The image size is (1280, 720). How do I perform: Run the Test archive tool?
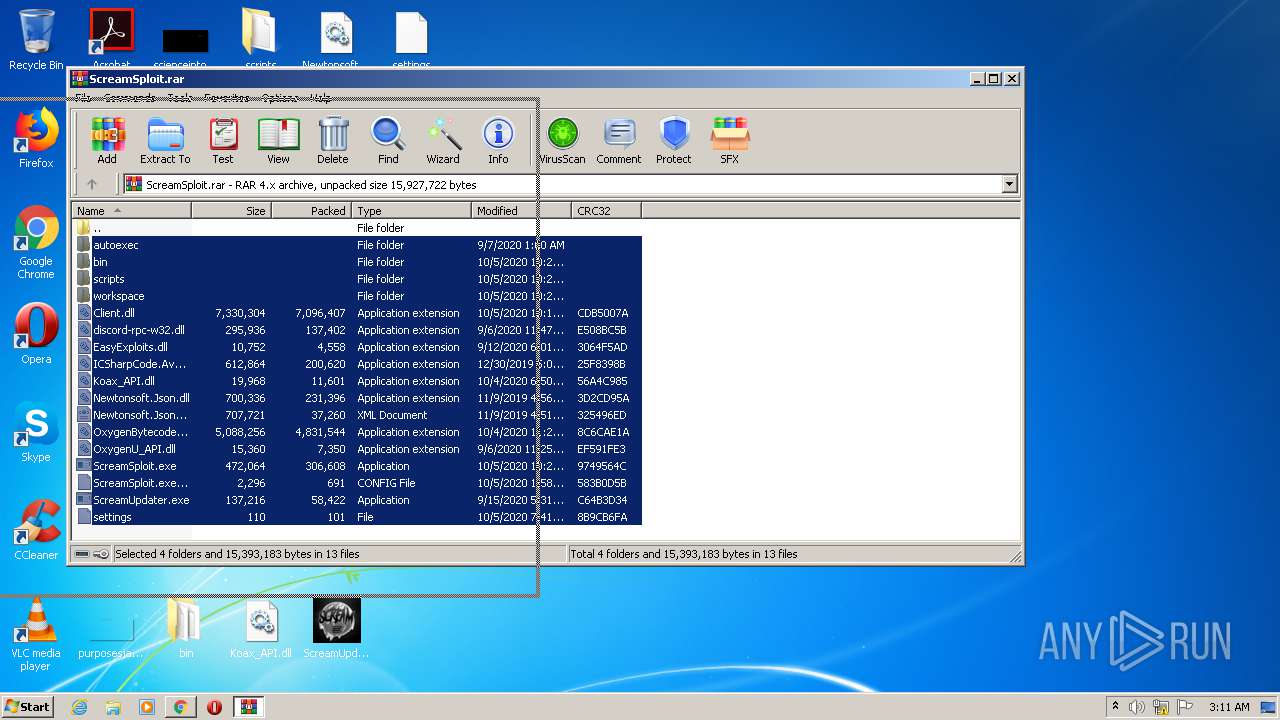tap(223, 140)
